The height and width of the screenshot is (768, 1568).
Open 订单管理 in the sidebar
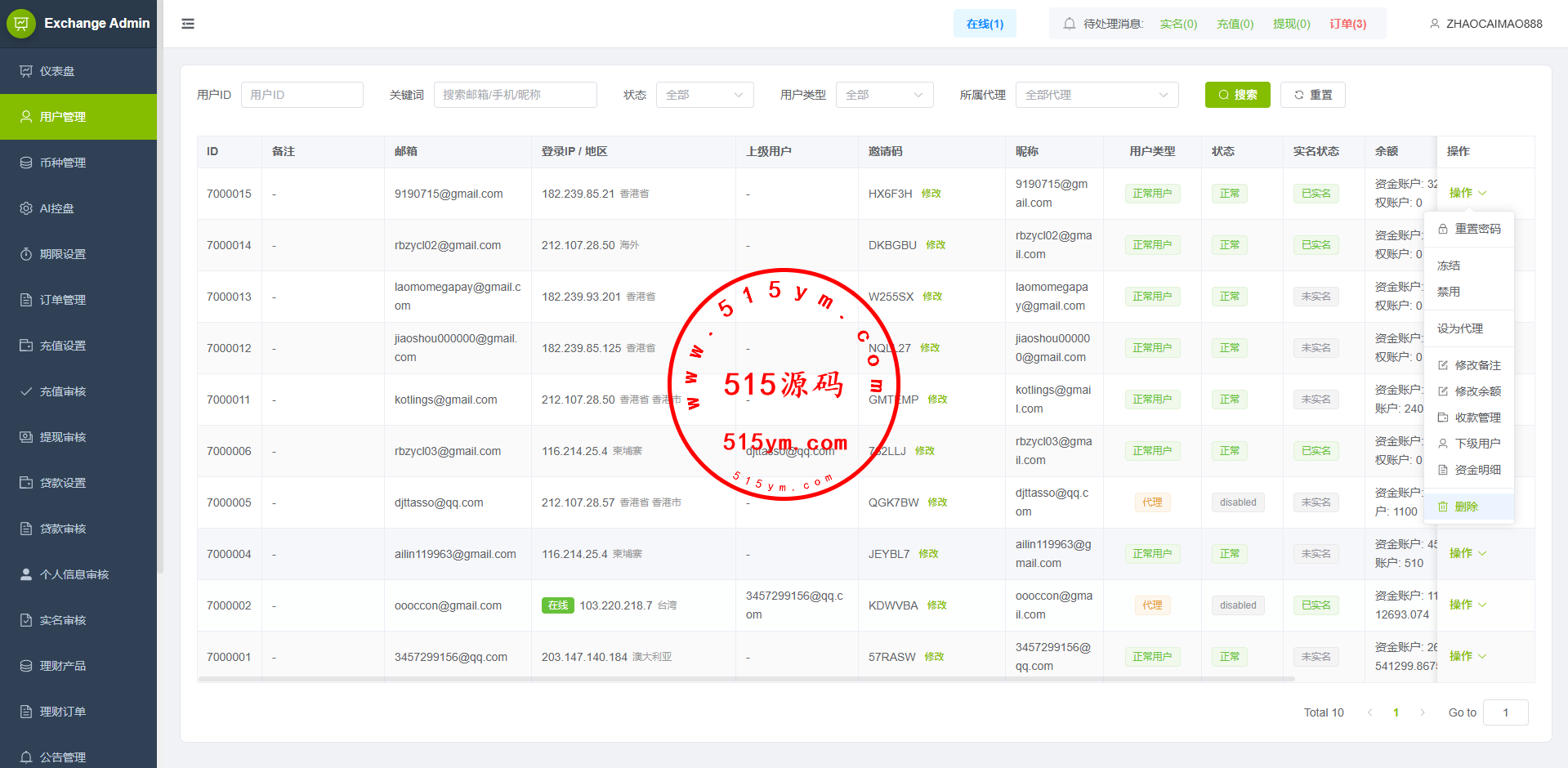pos(62,300)
